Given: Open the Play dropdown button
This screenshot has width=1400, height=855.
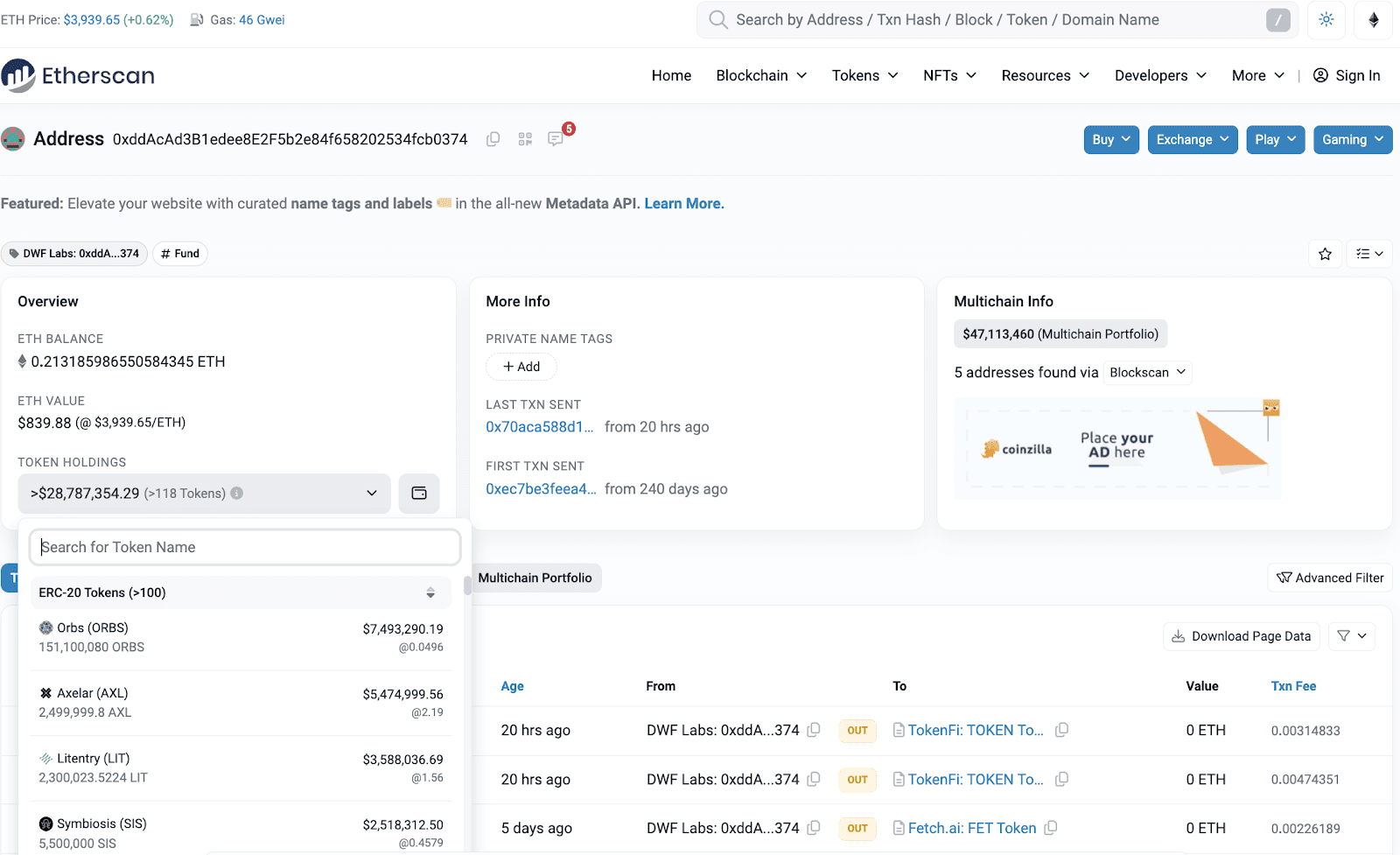Looking at the screenshot, I should coord(1276,140).
